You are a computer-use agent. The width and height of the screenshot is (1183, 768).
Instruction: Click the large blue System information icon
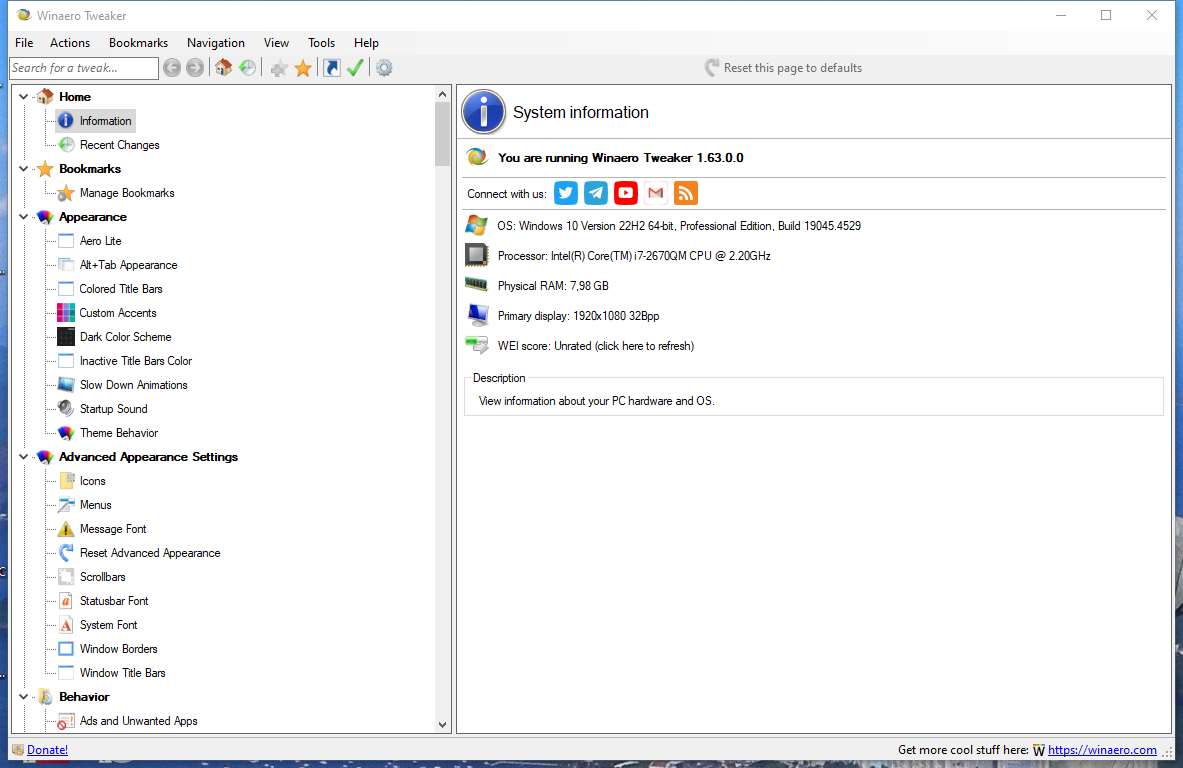click(x=484, y=112)
